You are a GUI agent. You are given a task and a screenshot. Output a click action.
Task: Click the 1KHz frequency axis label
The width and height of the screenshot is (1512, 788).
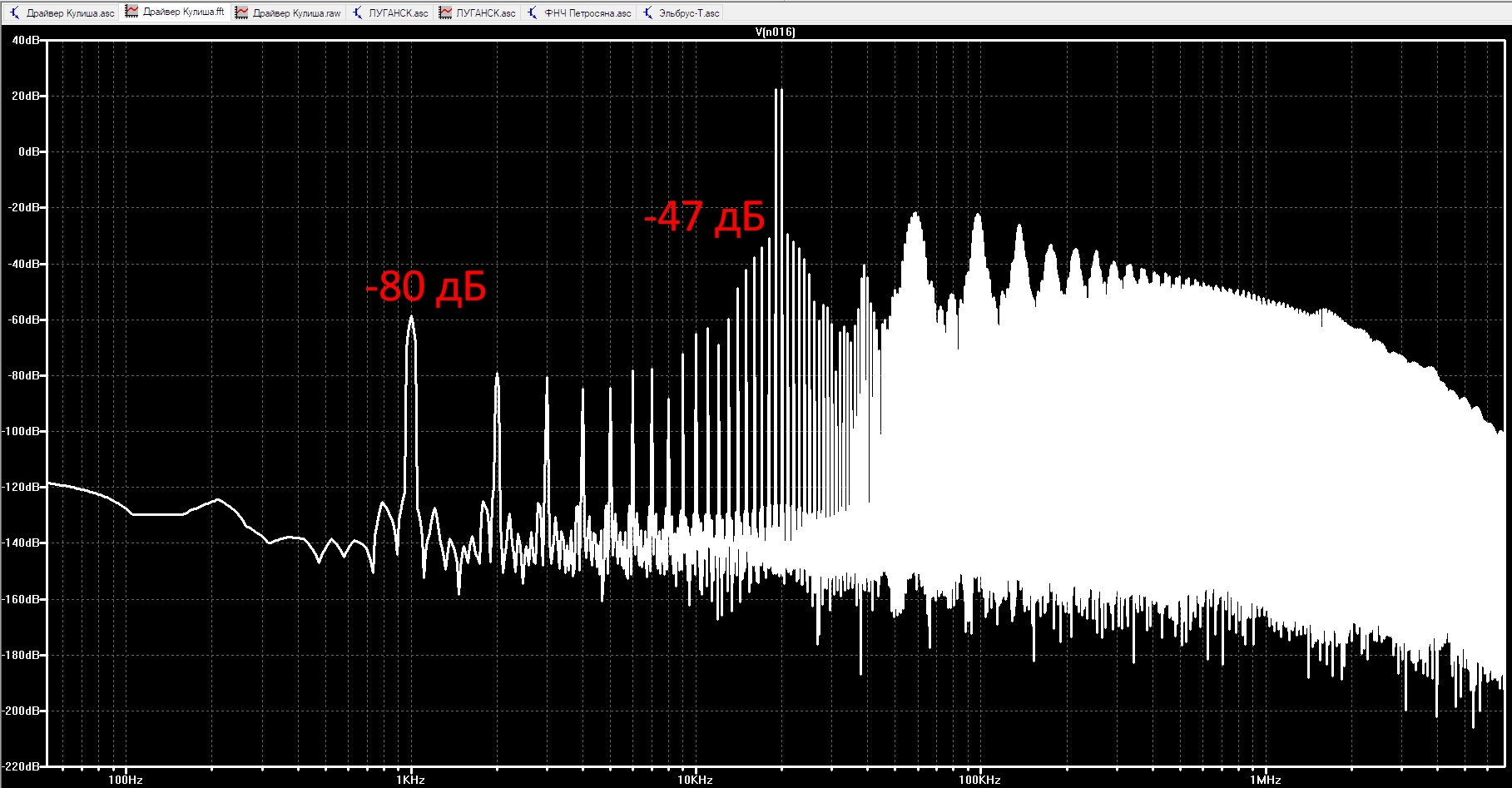click(x=410, y=780)
